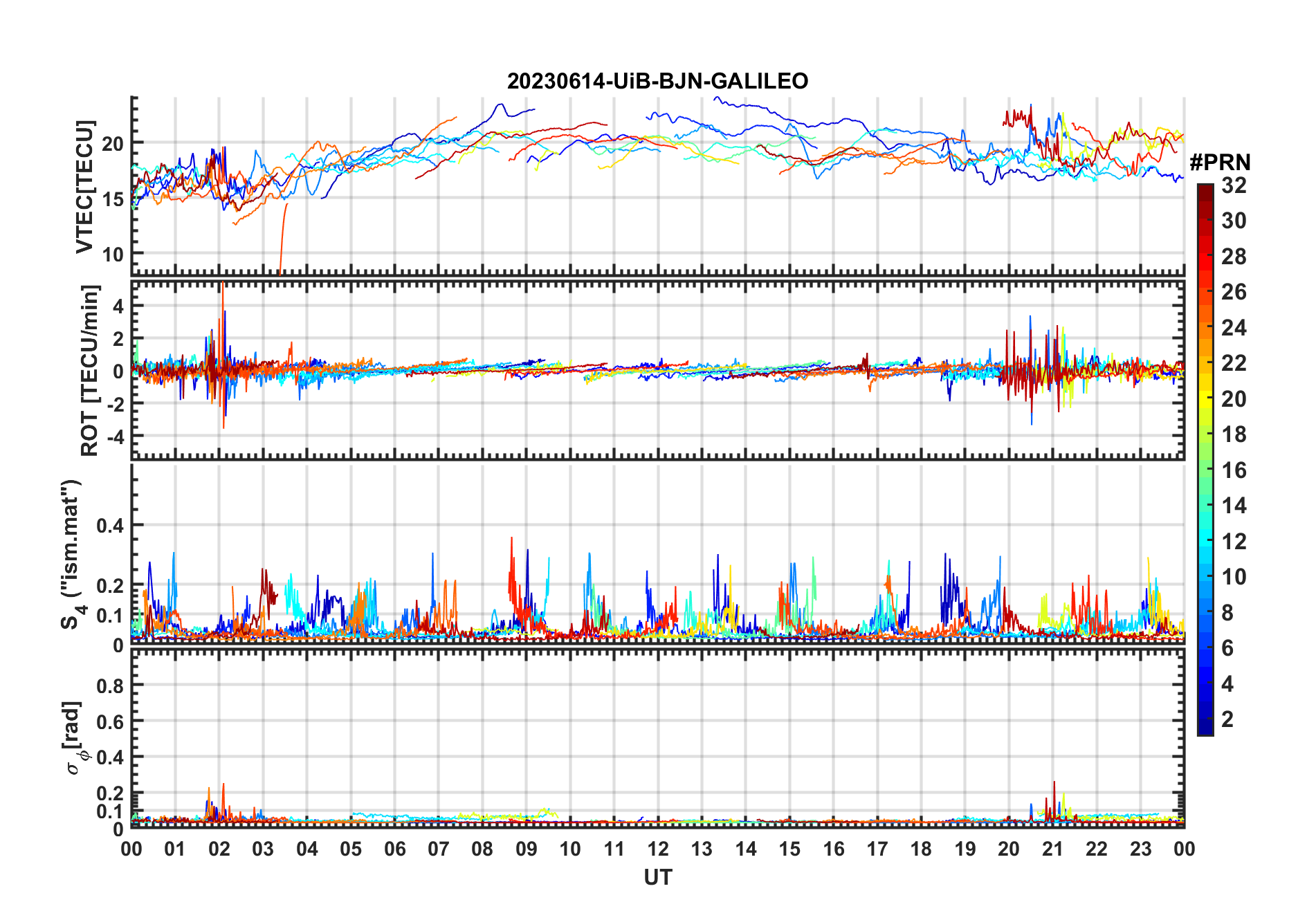The image size is (1316, 920).
Task: Click the VTEC[TECU] y-axis label
Action: click(x=84, y=187)
